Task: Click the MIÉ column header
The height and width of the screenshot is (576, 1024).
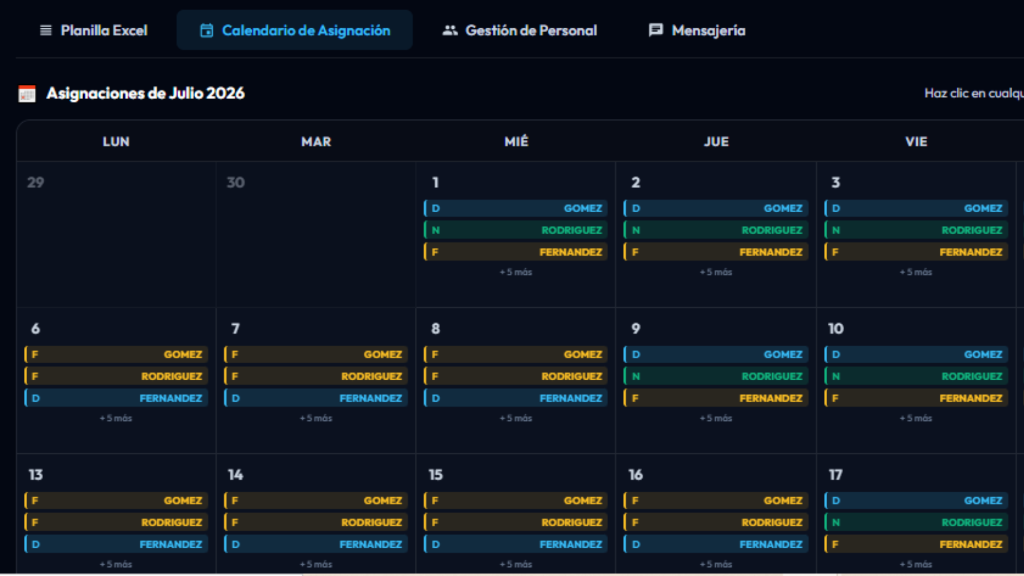Action: click(516, 142)
